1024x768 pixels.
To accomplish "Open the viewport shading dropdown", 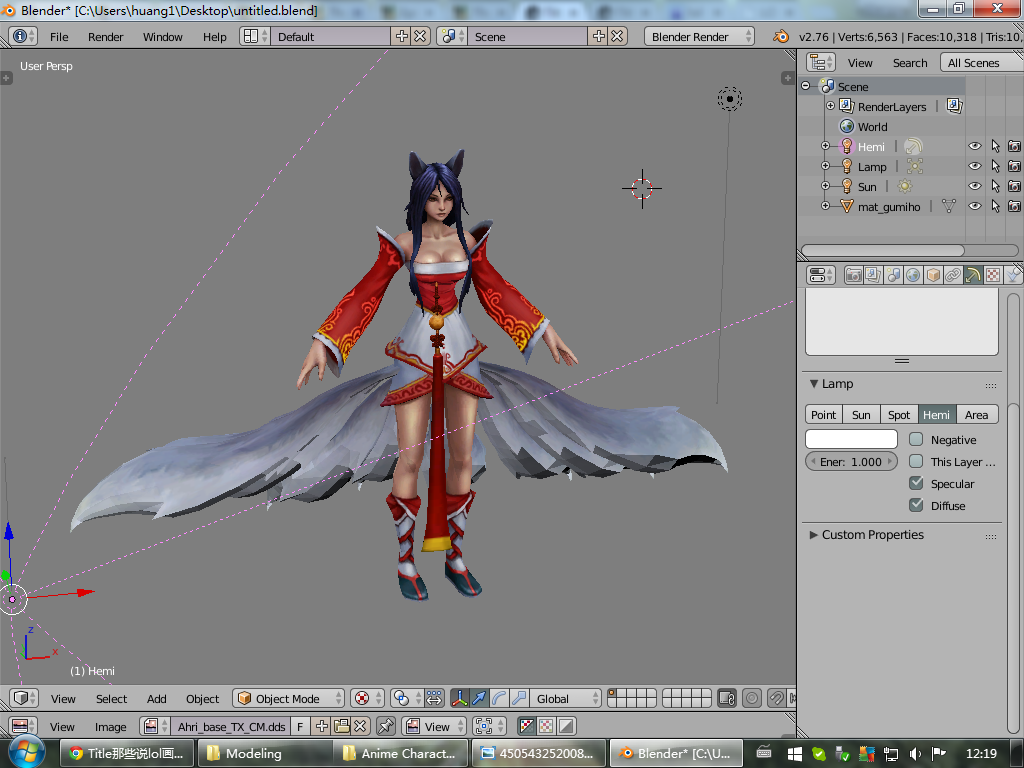I will (x=368, y=698).
